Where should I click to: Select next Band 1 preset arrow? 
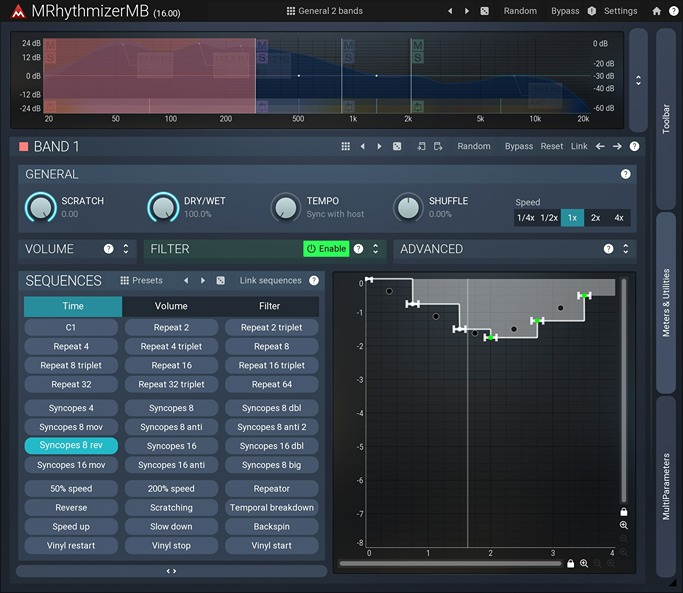[379, 146]
